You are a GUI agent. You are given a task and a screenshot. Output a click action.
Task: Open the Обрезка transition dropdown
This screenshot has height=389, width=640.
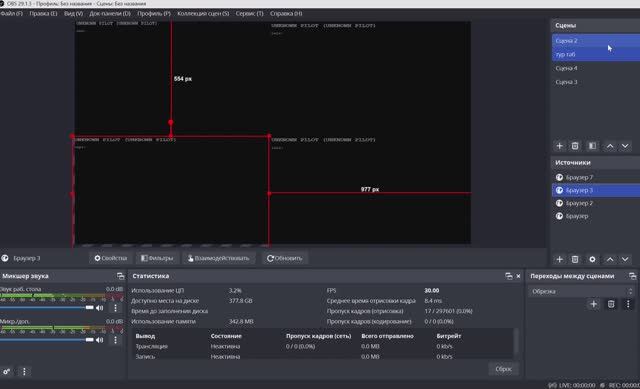pos(582,291)
